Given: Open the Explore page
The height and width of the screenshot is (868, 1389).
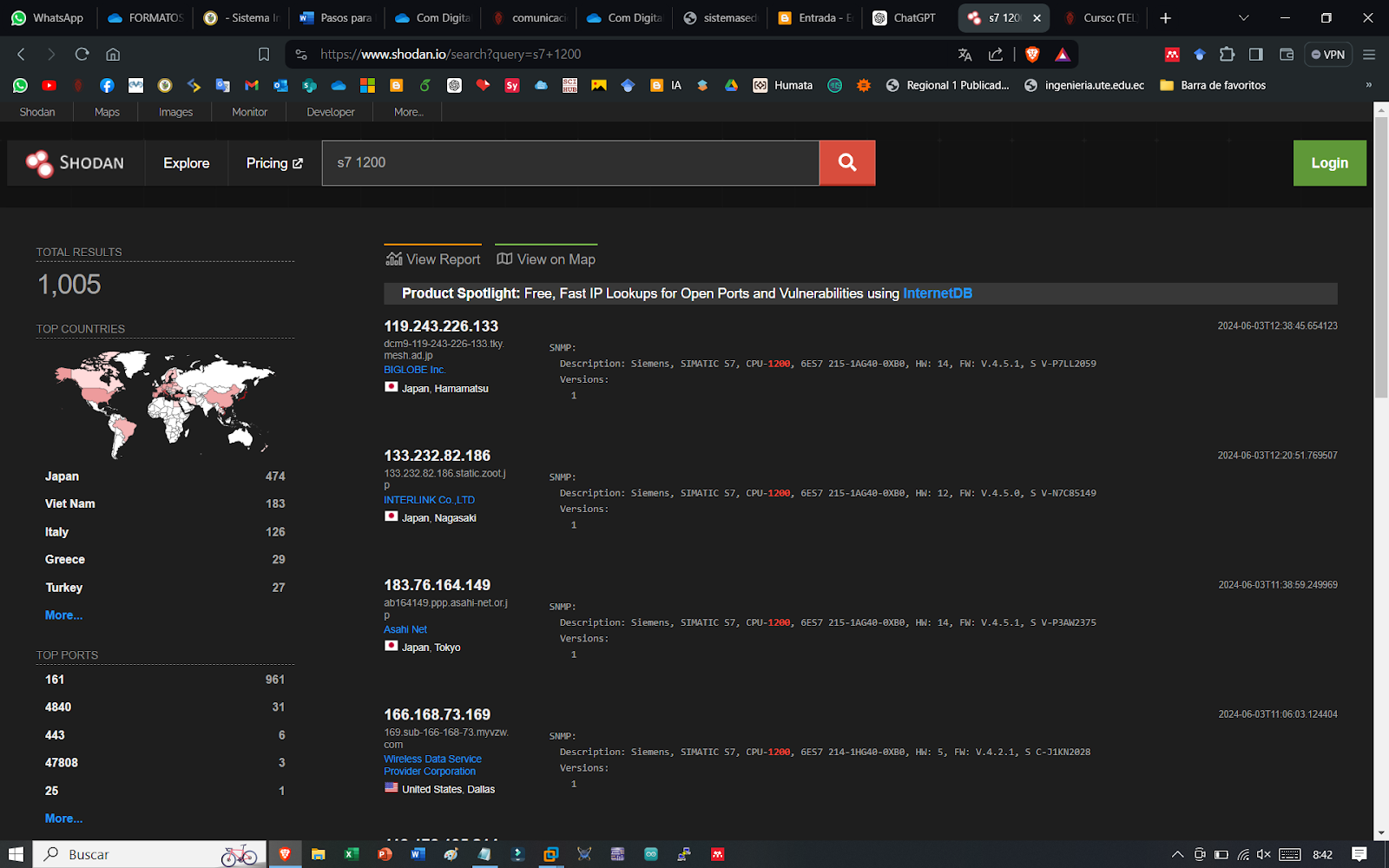Looking at the screenshot, I should coord(187,163).
